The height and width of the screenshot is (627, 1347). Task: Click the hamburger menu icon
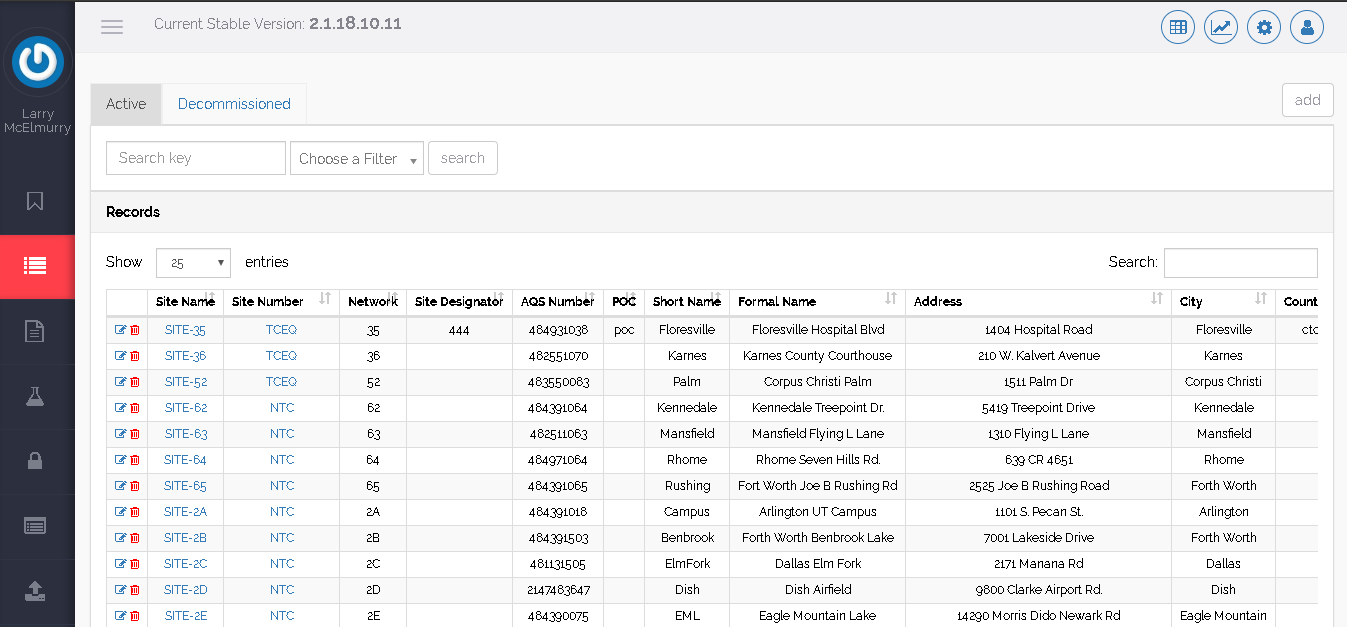tap(112, 27)
